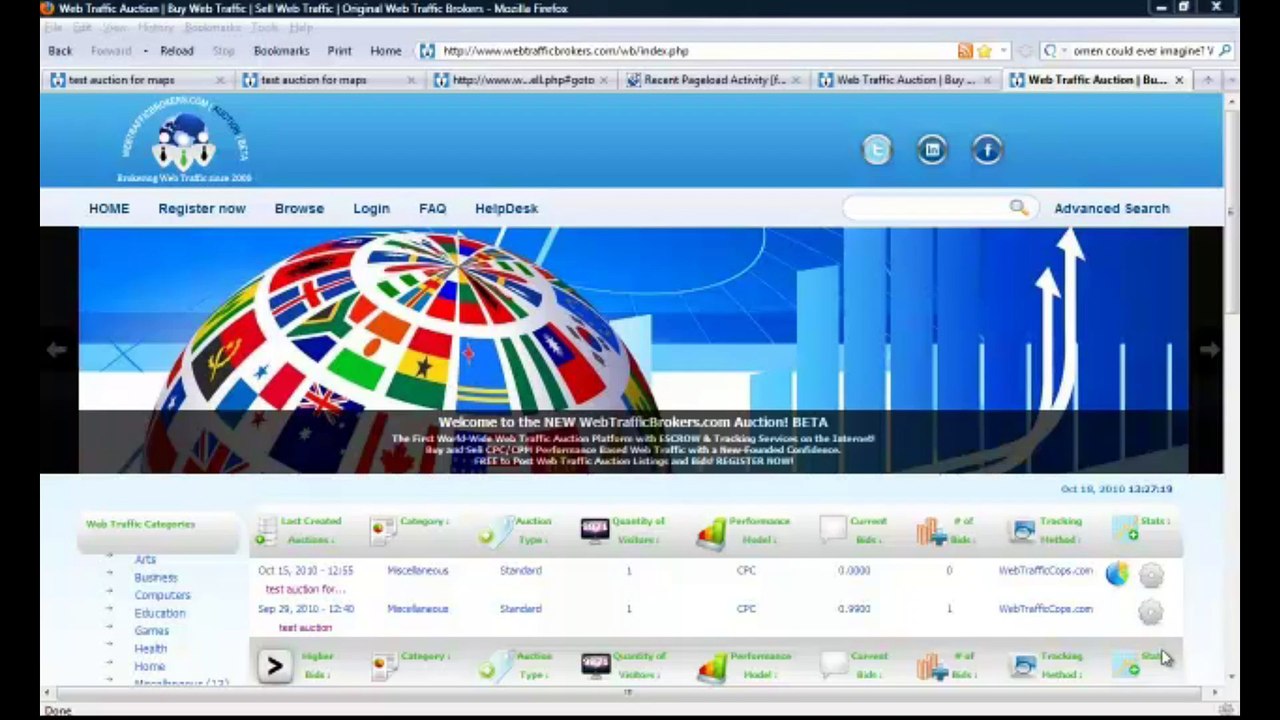Click the Current Bids speech bubble icon in top header
Image resolution: width=1280 pixels, height=720 pixels.
[x=832, y=530]
